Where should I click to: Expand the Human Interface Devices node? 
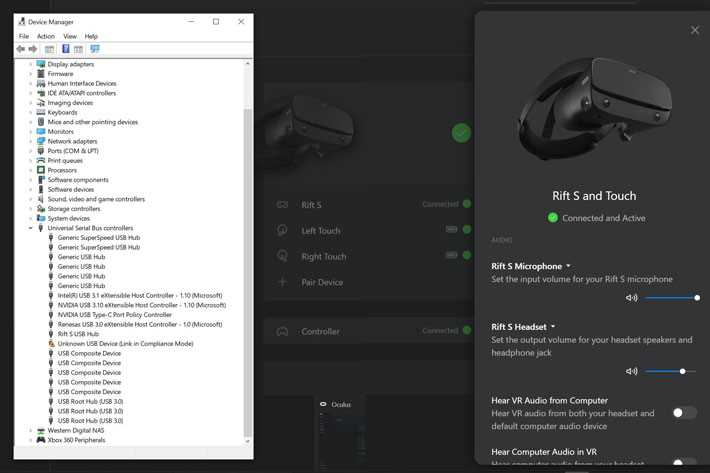[31, 83]
